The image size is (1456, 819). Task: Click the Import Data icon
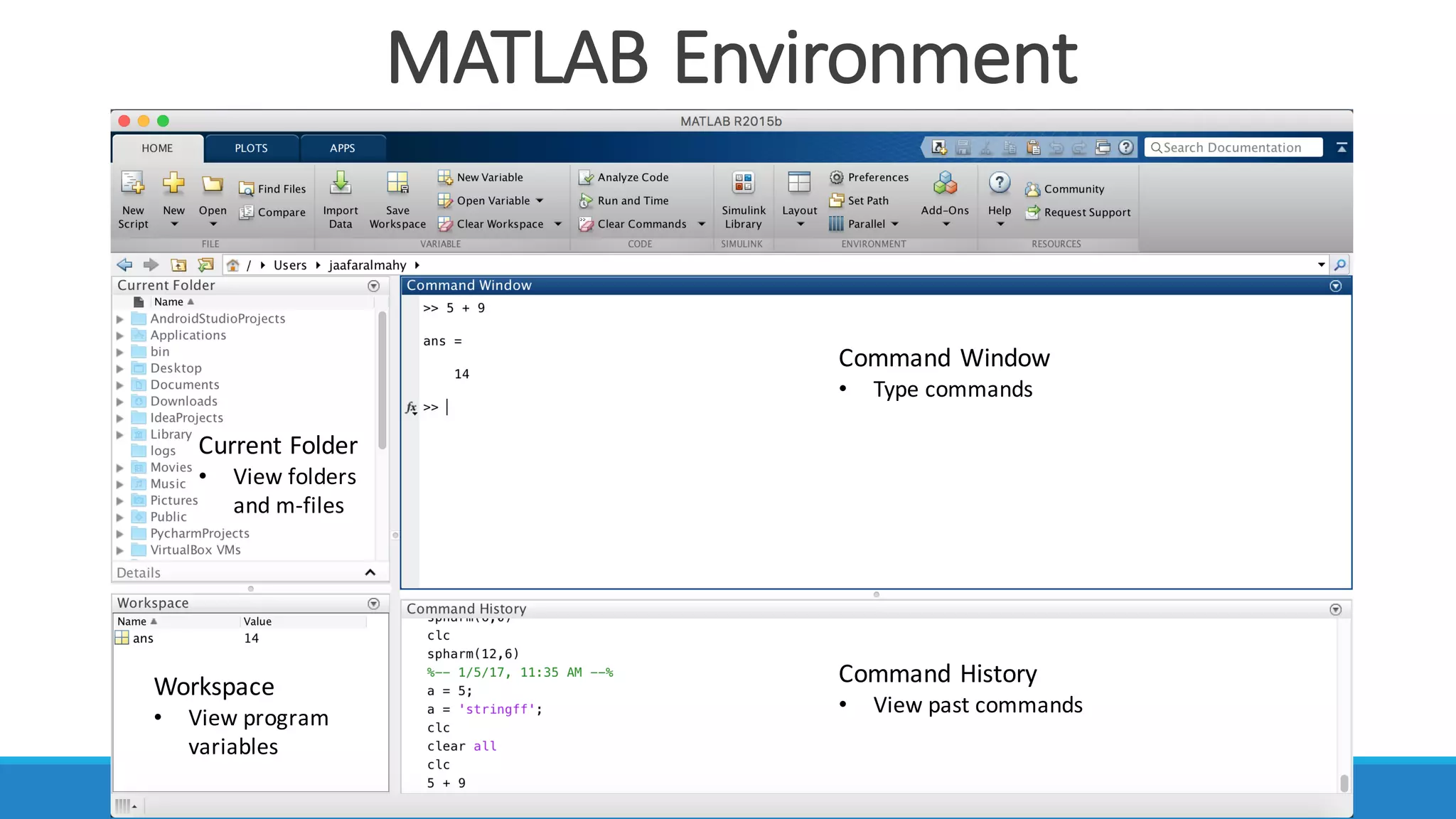tap(341, 183)
